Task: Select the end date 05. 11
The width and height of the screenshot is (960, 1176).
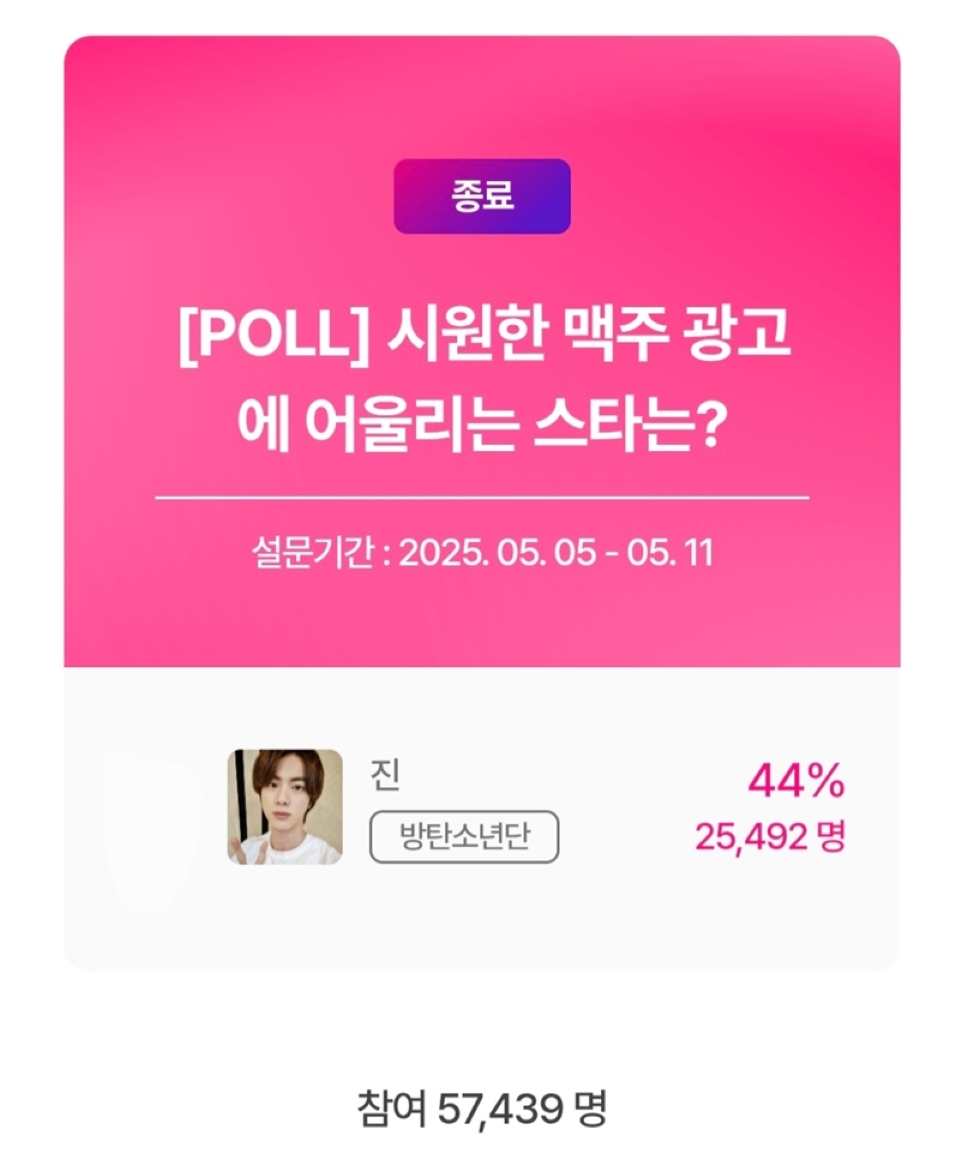Action: pos(670,554)
